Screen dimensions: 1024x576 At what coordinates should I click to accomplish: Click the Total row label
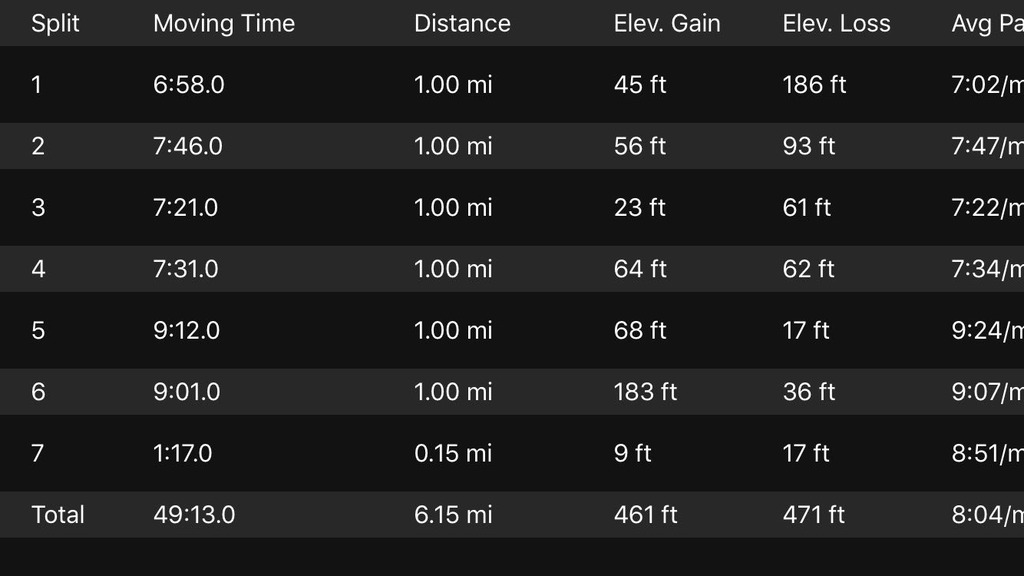click(x=58, y=515)
